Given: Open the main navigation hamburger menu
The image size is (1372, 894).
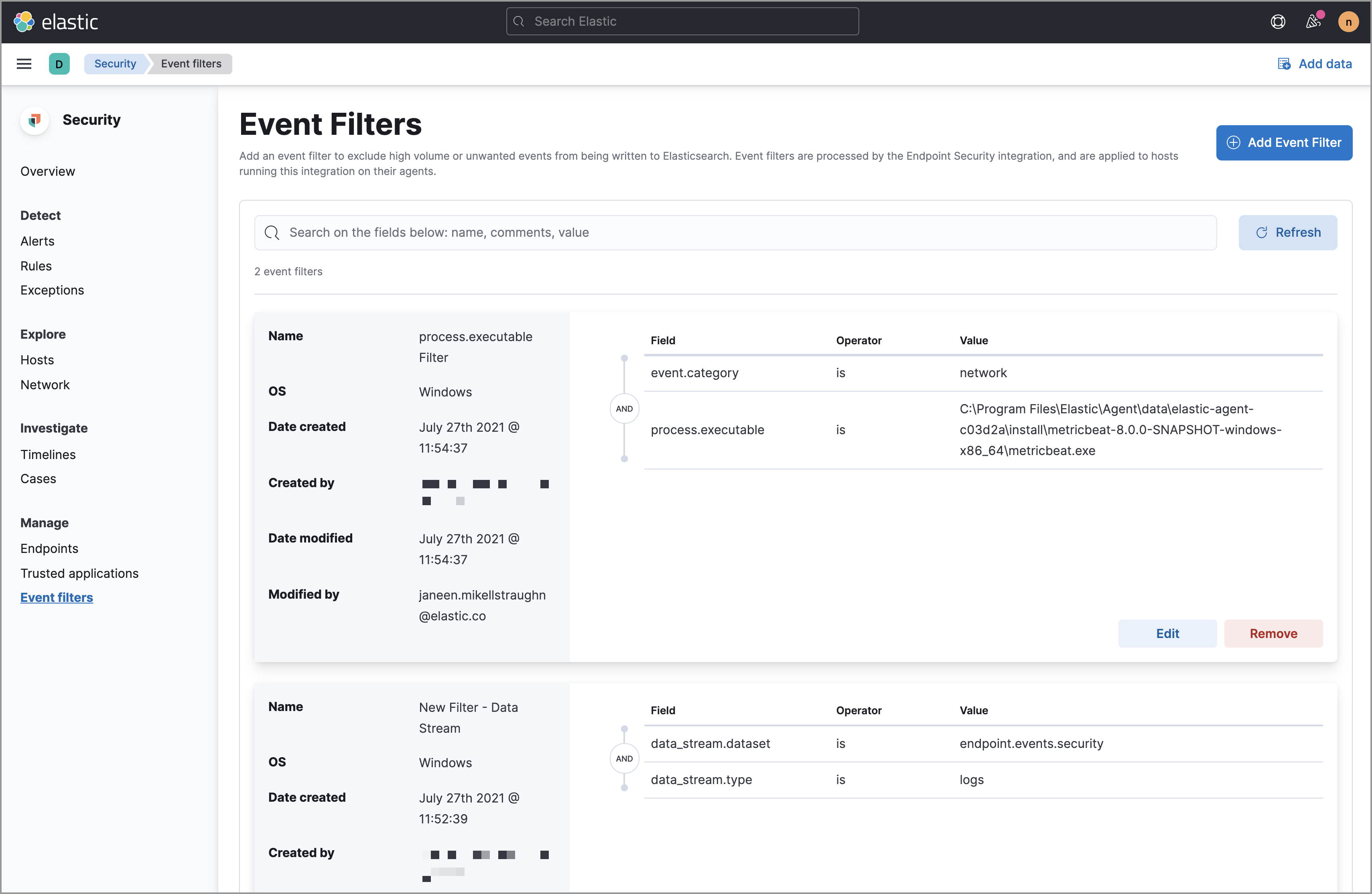Looking at the screenshot, I should (24, 63).
